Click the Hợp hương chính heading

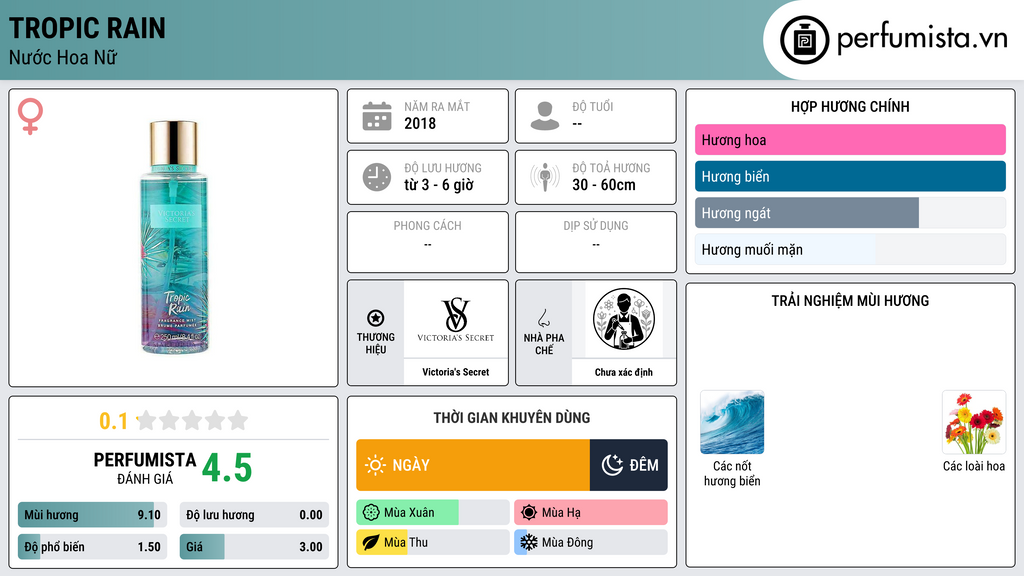(x=850, y=106)
